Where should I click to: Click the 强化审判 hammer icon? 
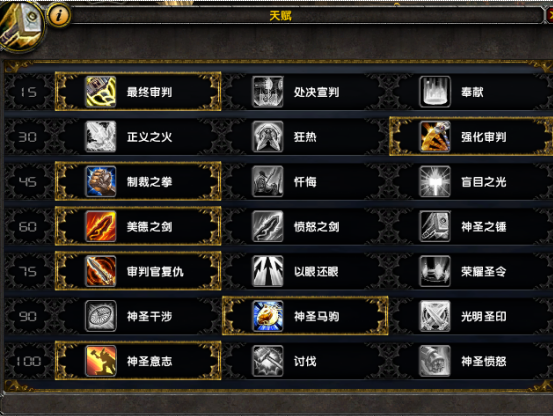coord(435,136)
